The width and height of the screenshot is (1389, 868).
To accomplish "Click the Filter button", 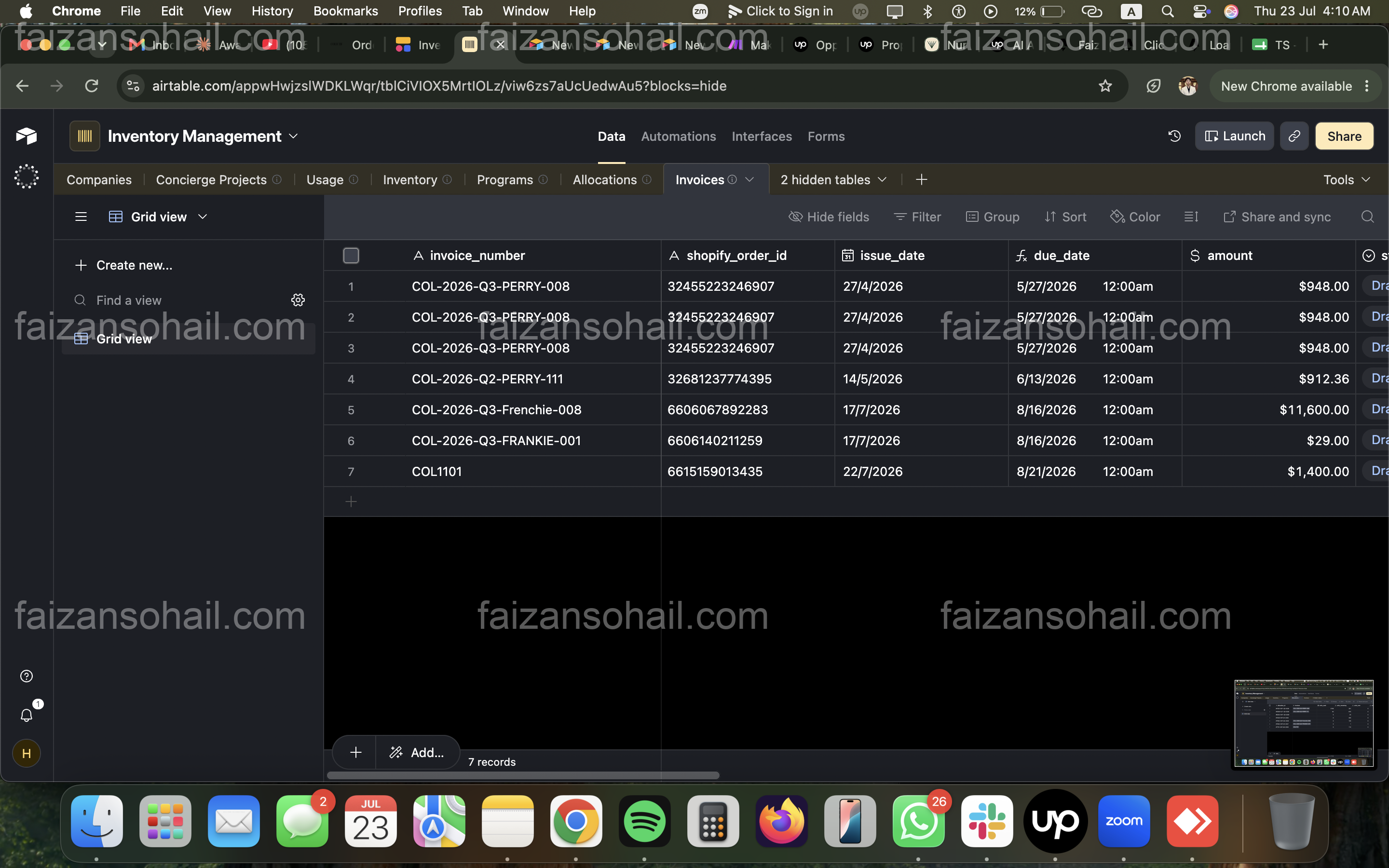I will click(917, 217).
